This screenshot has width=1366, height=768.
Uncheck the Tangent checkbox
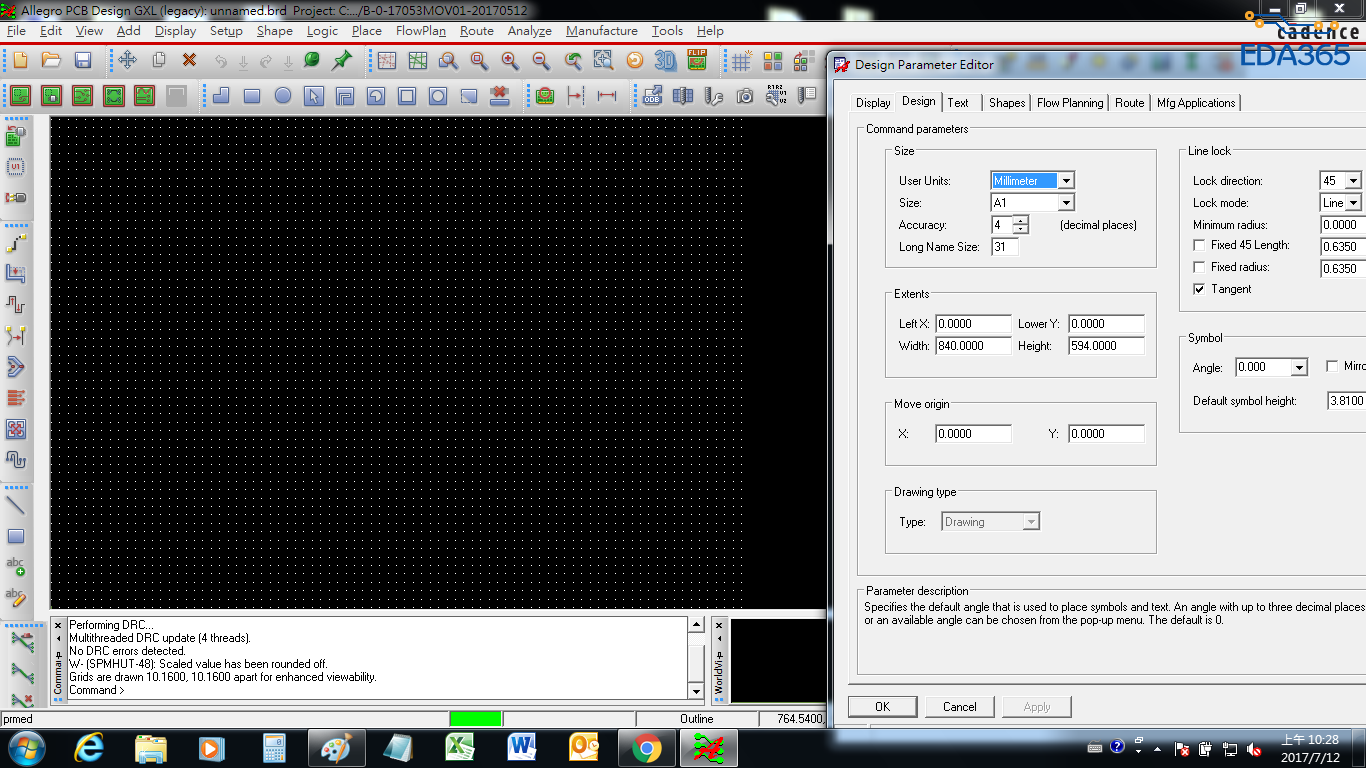tap(1199, 289)
